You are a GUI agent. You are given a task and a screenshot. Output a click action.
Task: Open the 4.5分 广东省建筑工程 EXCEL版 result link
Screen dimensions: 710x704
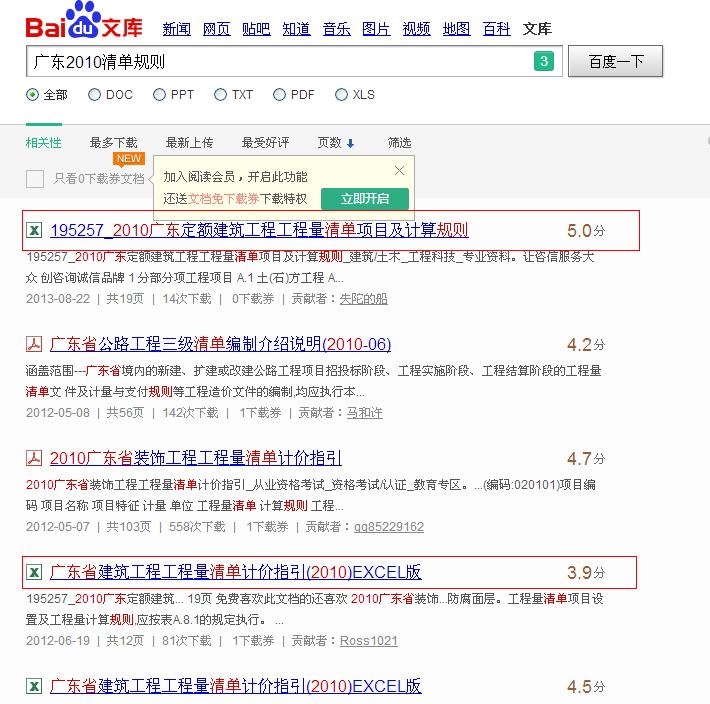[235, 686]
